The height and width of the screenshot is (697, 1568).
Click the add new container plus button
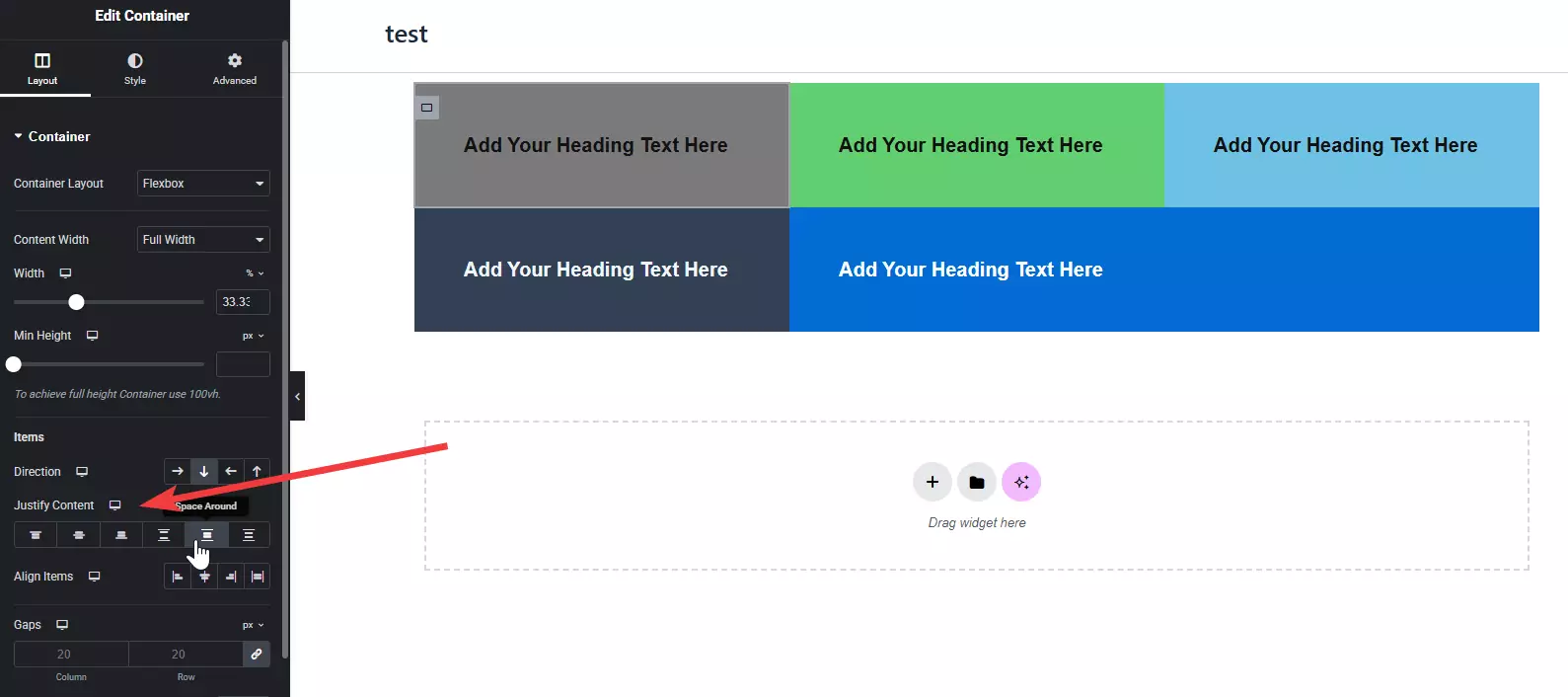click(933, 482)
